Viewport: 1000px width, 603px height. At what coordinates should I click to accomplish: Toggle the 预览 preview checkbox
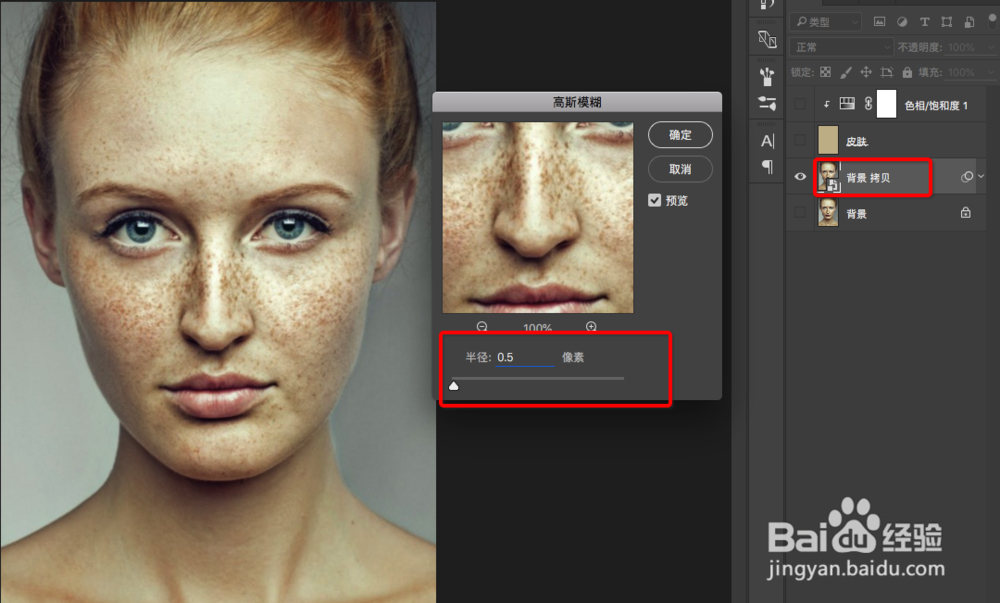(x=654, y=200)
